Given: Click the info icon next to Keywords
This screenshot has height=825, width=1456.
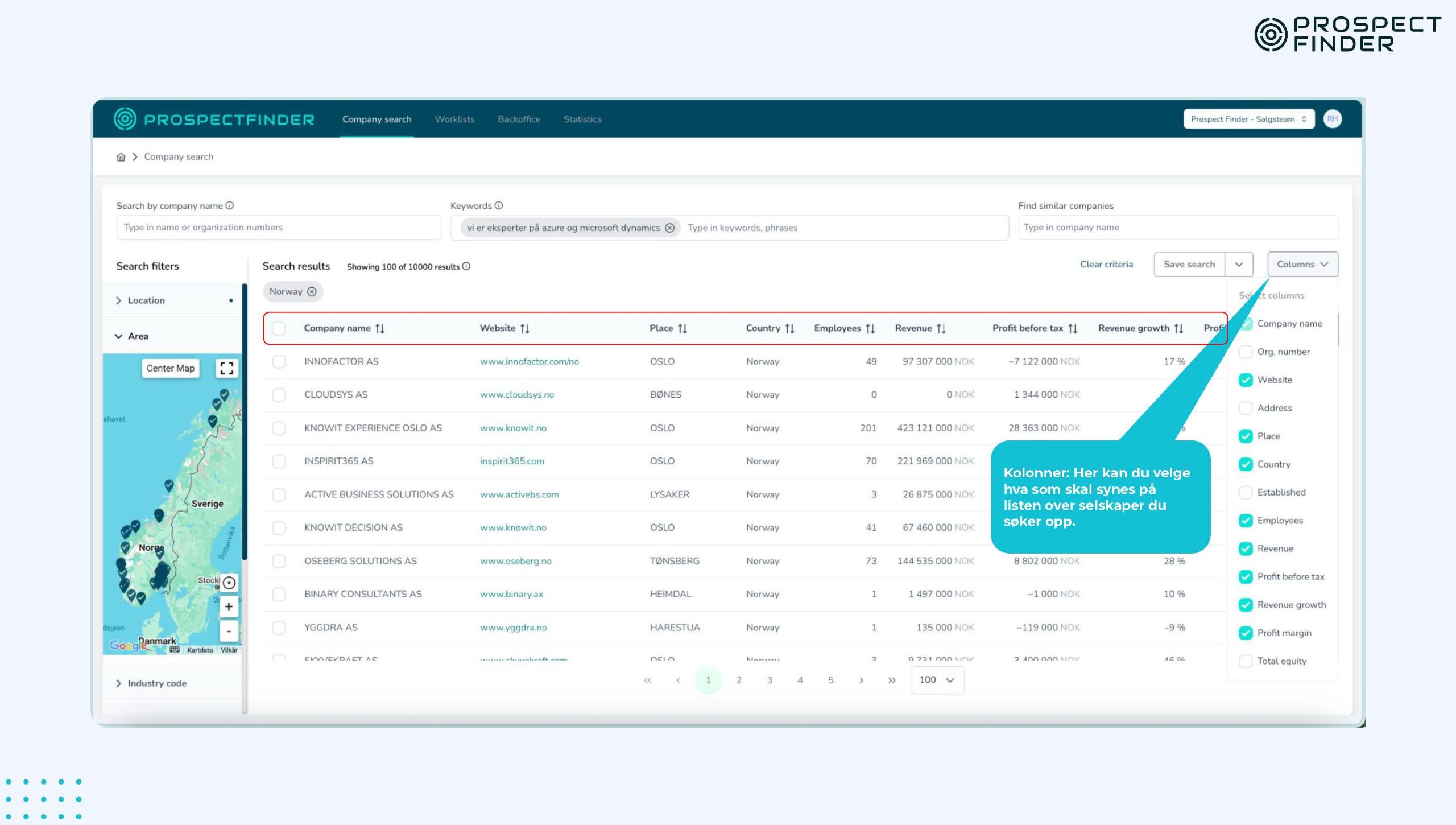Looking at the screenshot, I should [x=499, y=205].
